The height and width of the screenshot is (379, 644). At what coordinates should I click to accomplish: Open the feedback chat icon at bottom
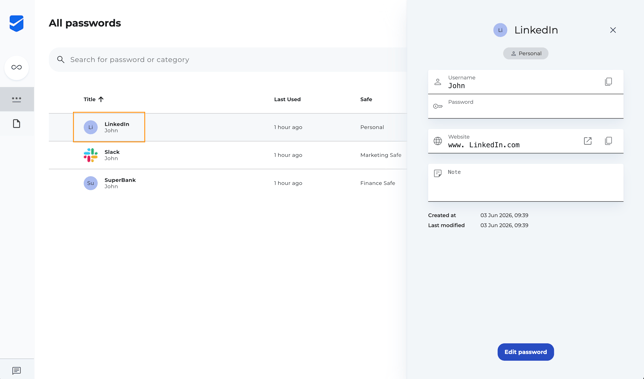point(16,371)
